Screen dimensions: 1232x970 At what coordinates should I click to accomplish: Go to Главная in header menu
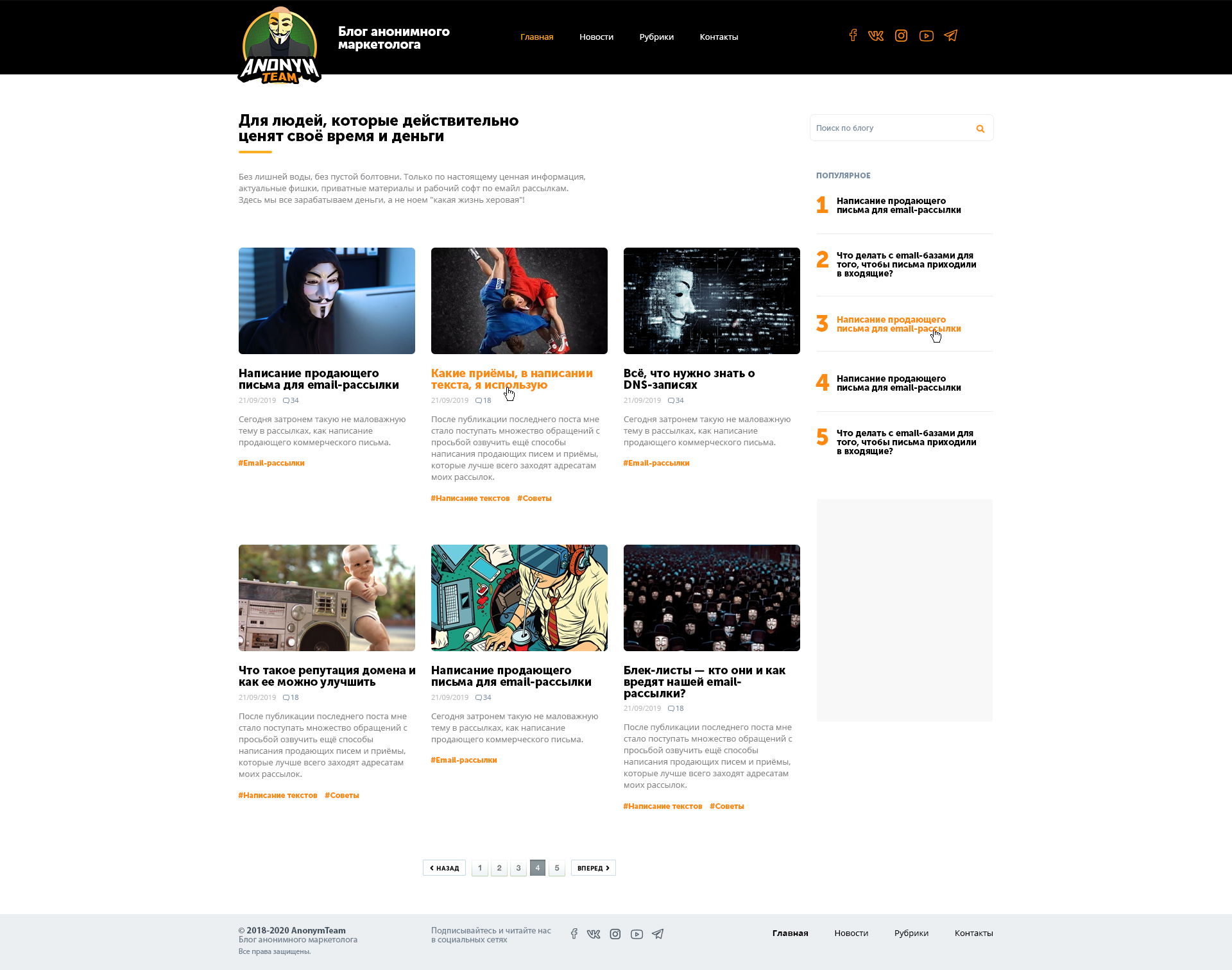[536, 37]
